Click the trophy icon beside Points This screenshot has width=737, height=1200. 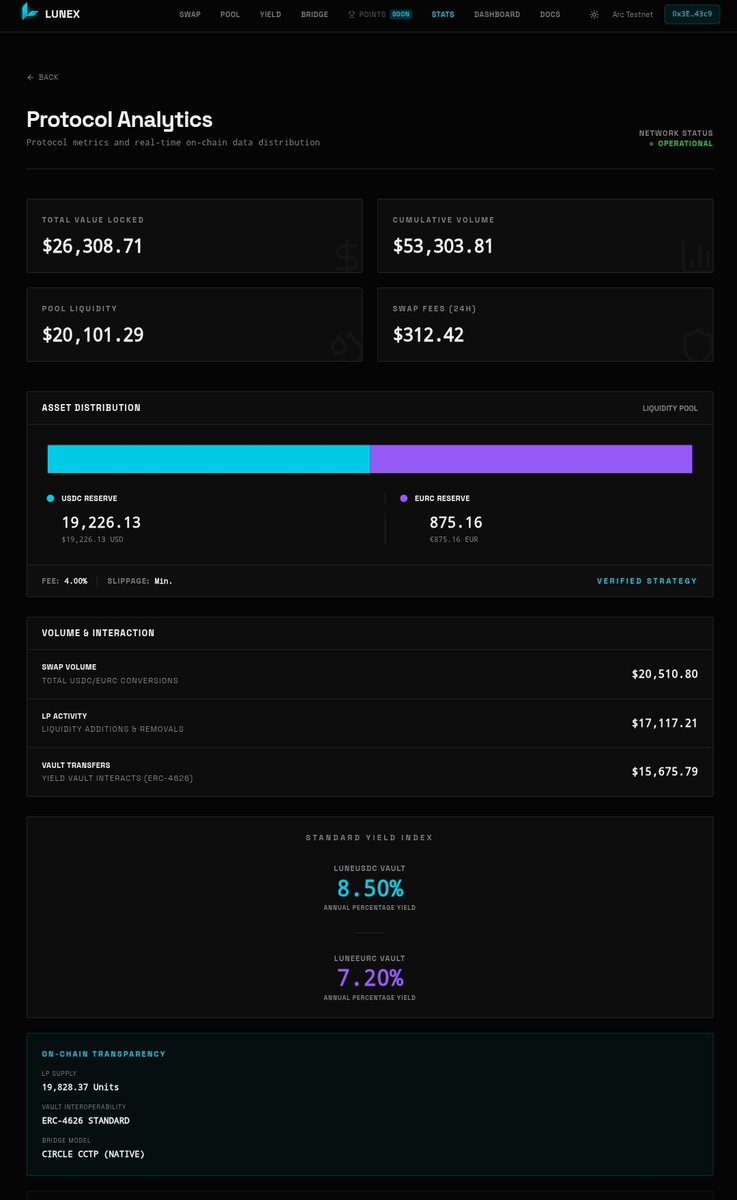(x=351, y=15)
